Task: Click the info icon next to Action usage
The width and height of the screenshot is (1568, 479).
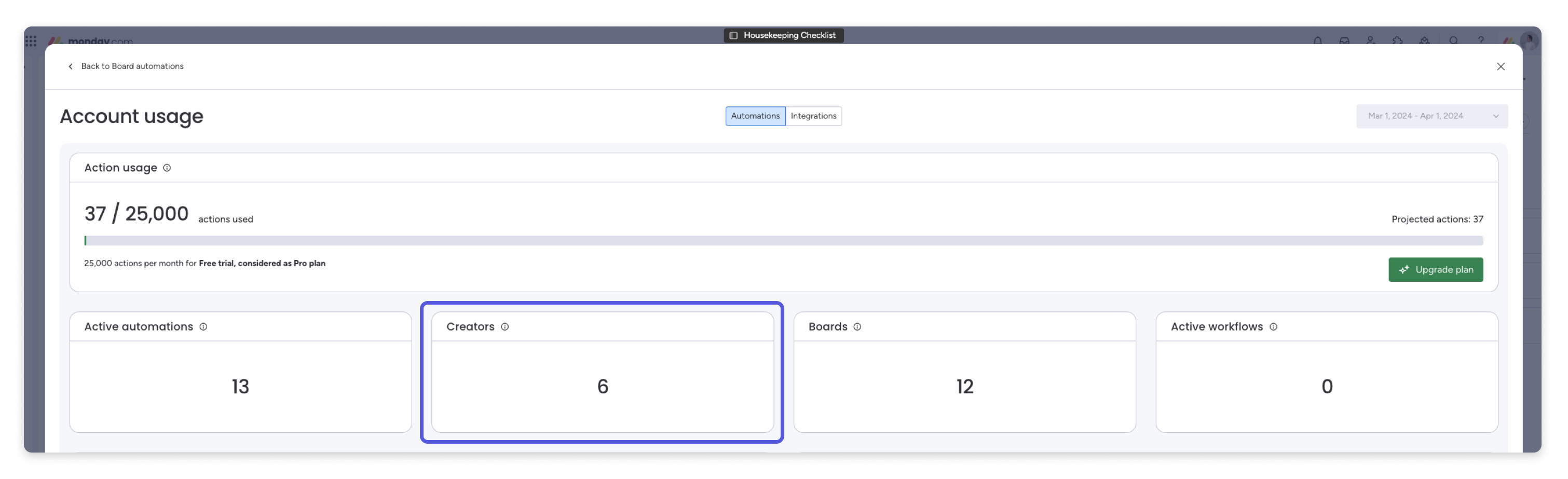Action: (167, 168)
